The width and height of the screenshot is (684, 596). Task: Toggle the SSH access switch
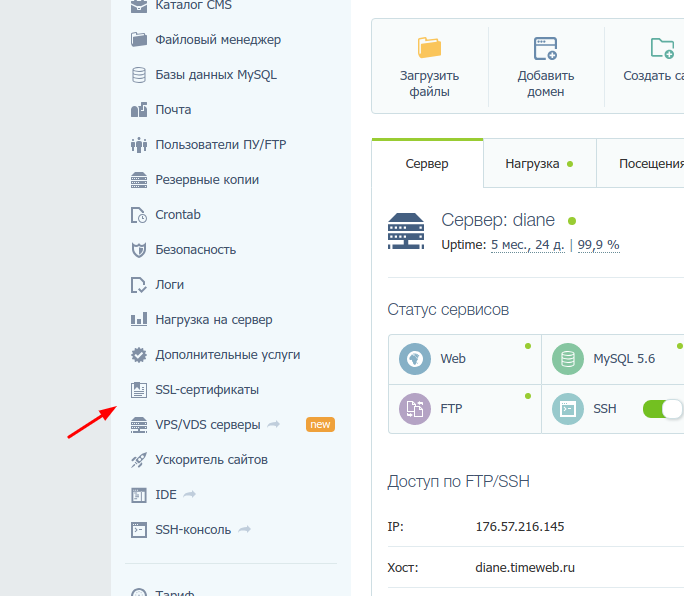tap(662, 409)
